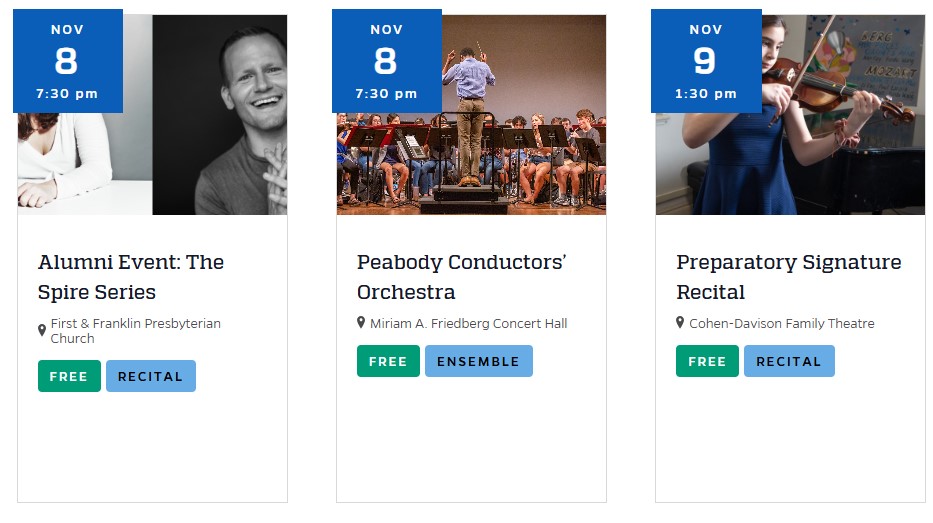Viewport: 933px width, 523px height.
Task: Click the FREE tag on Alumni Event card
Action: (x=69, y=376)
